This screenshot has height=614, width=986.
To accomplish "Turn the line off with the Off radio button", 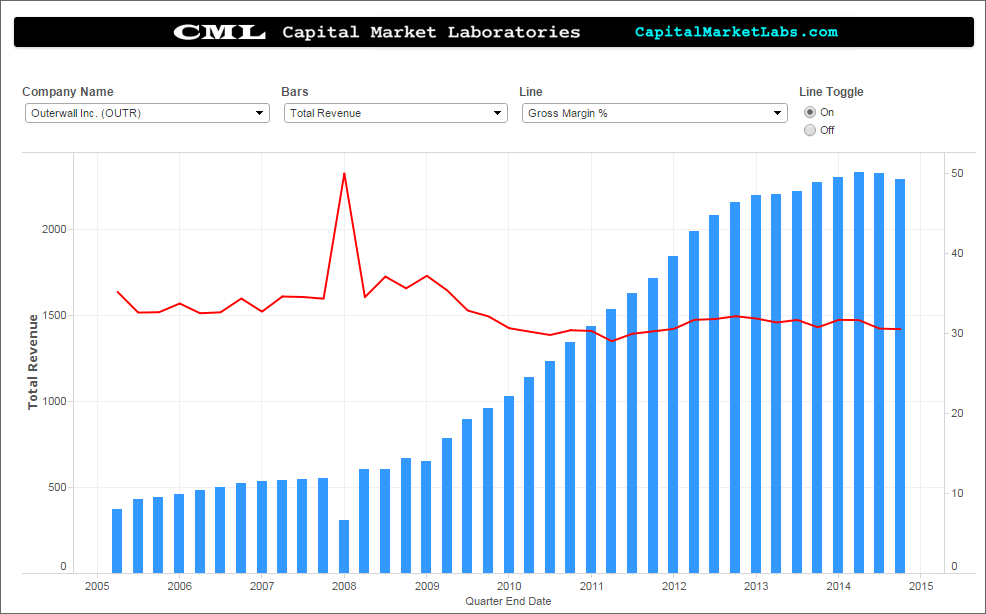I will tap(810, 130).
